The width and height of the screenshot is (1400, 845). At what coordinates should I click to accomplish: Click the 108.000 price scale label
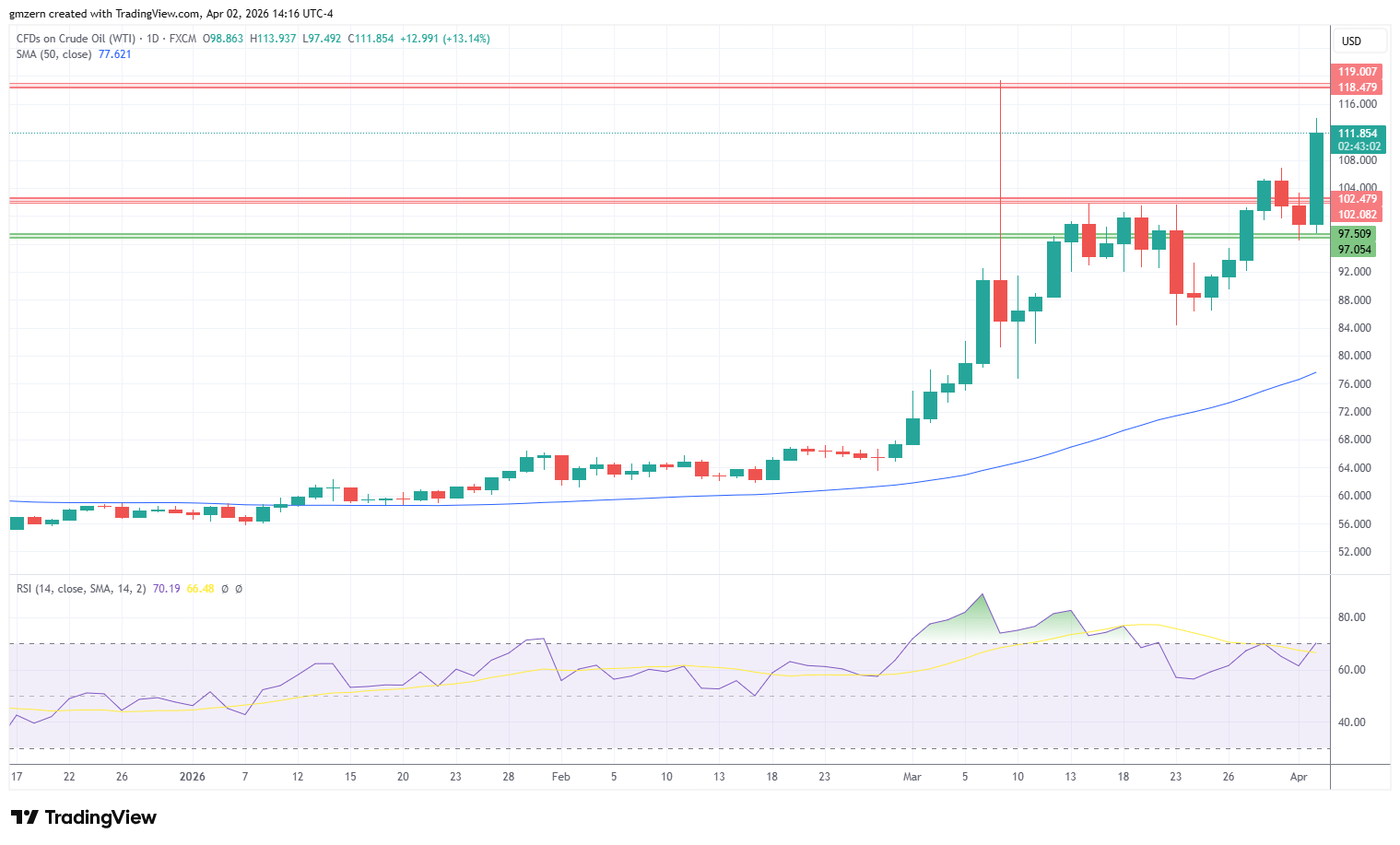tap(1358, 160)
